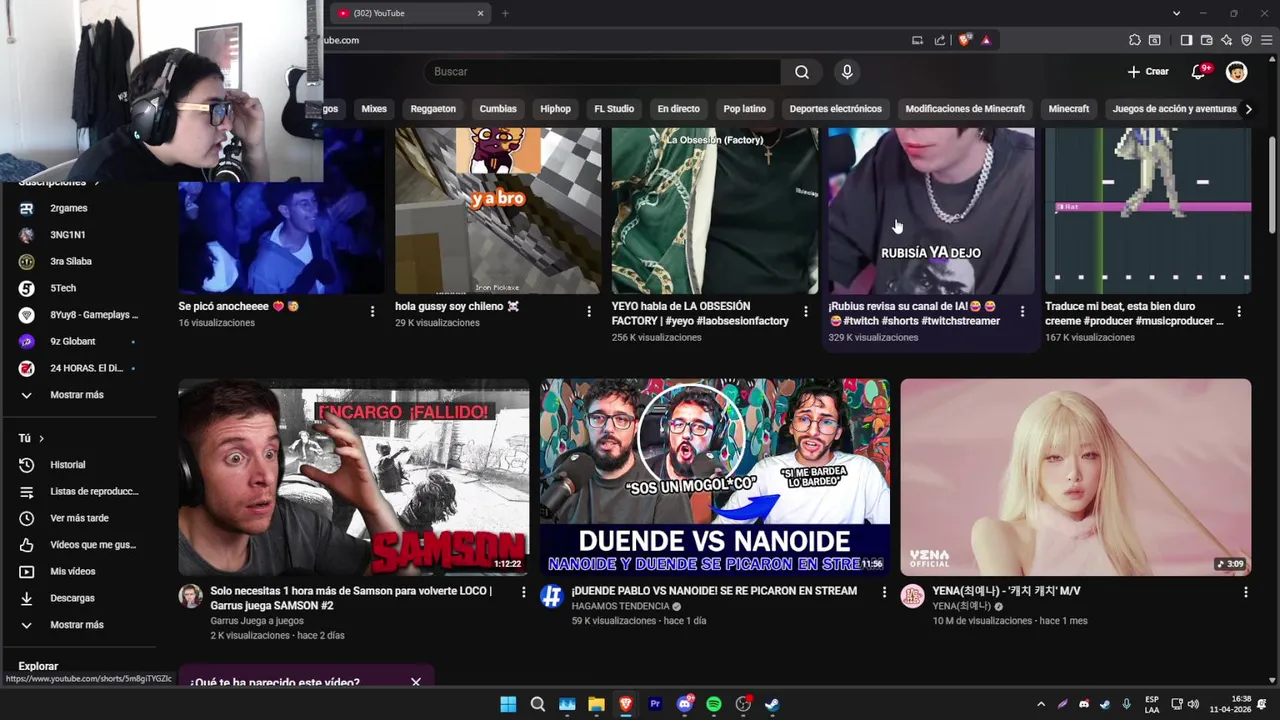Click the install app icon in address bar
This screenshot has width=1280, height=720.
click(x=917, y=40)
